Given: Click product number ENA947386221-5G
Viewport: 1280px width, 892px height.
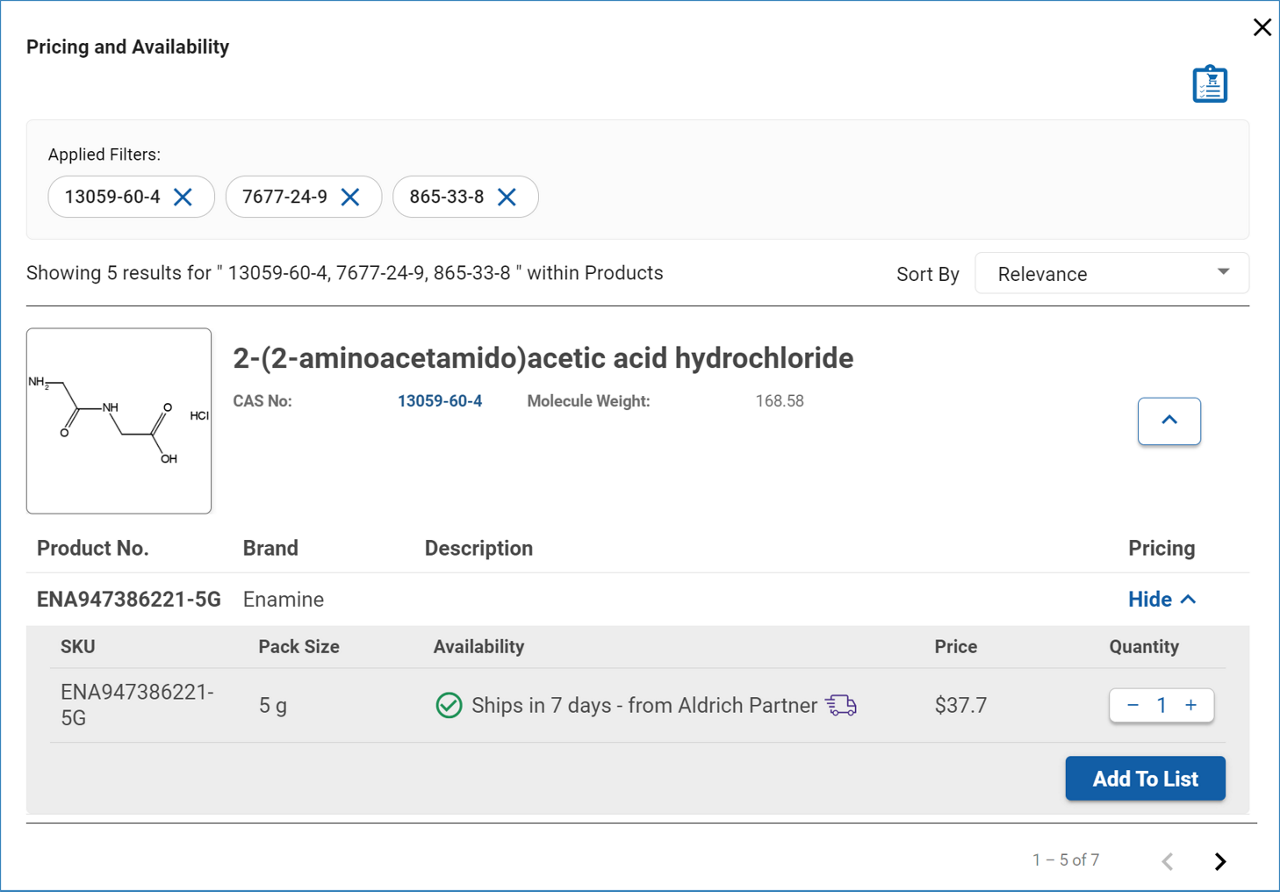Looking at the screenshot, I should [129, 599].
